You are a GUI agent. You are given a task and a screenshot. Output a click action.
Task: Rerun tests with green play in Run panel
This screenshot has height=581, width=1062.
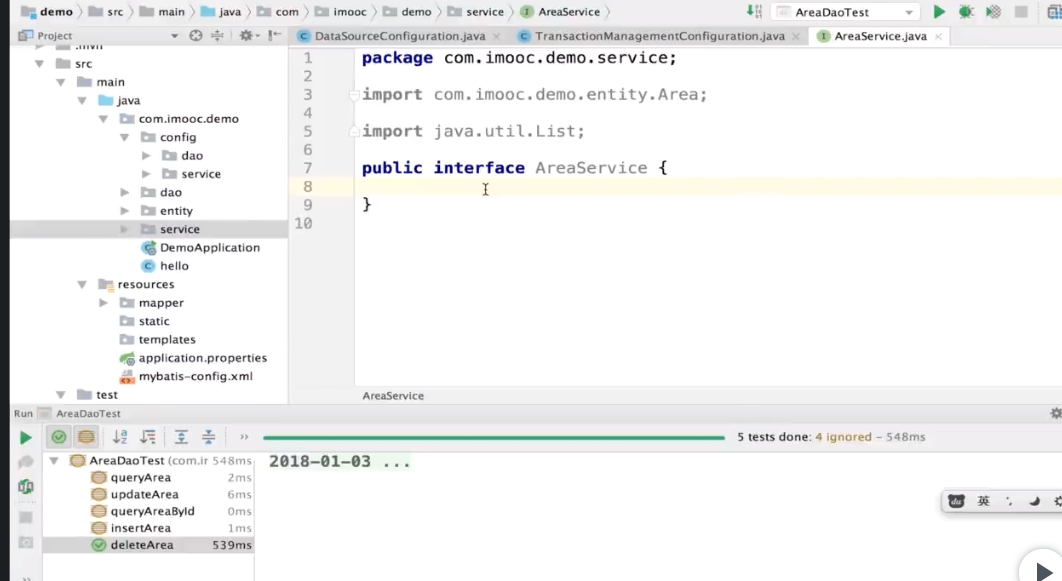[x=25, y=437]
